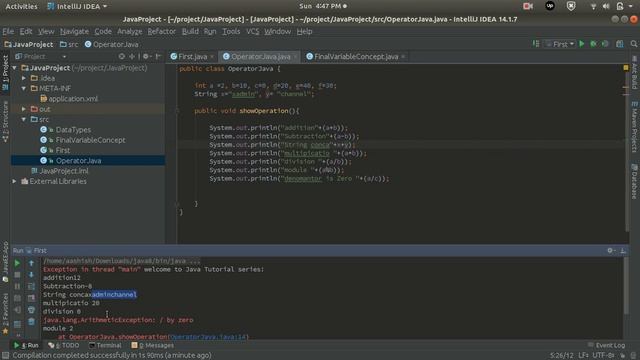Hide the Run panel using the hide icon
640x360 pixels.
[623, 250]
